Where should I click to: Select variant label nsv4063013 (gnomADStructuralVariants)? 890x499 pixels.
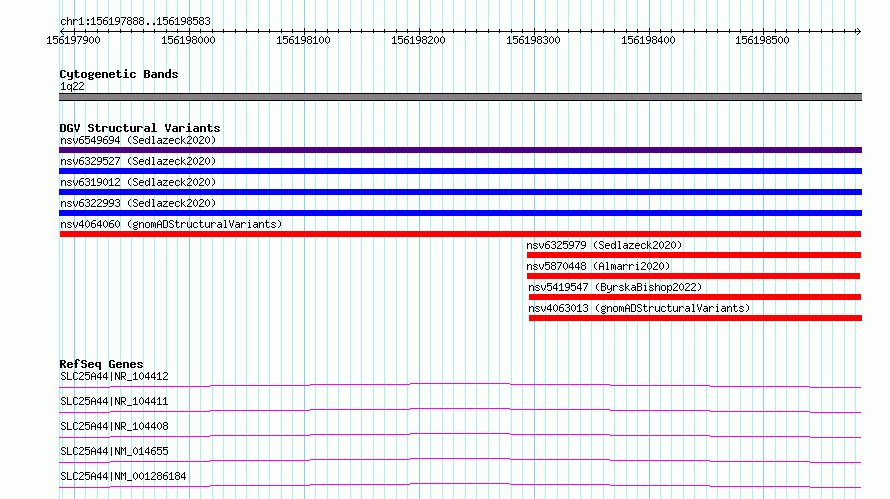[639, 308]
